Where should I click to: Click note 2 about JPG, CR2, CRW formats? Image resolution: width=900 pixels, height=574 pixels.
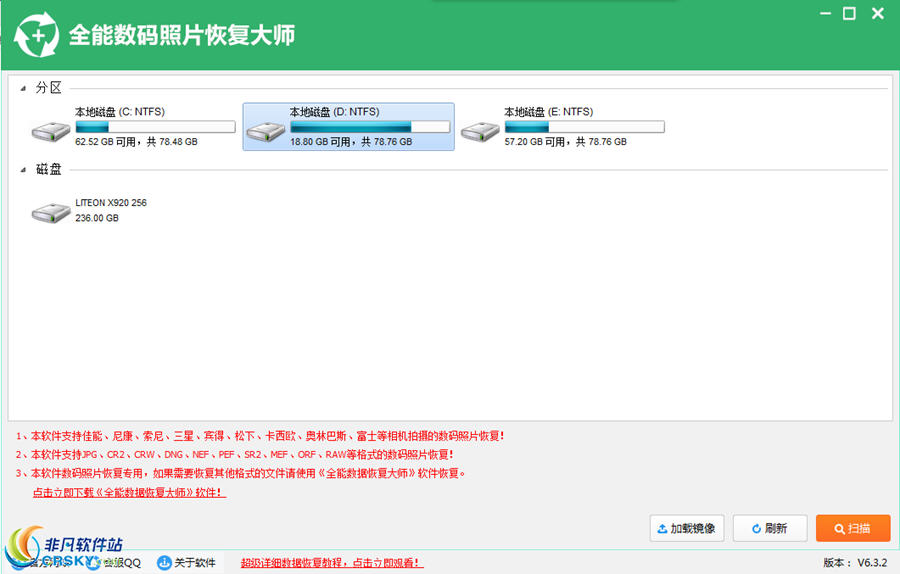pyautogui.click(x=234, y=455)
